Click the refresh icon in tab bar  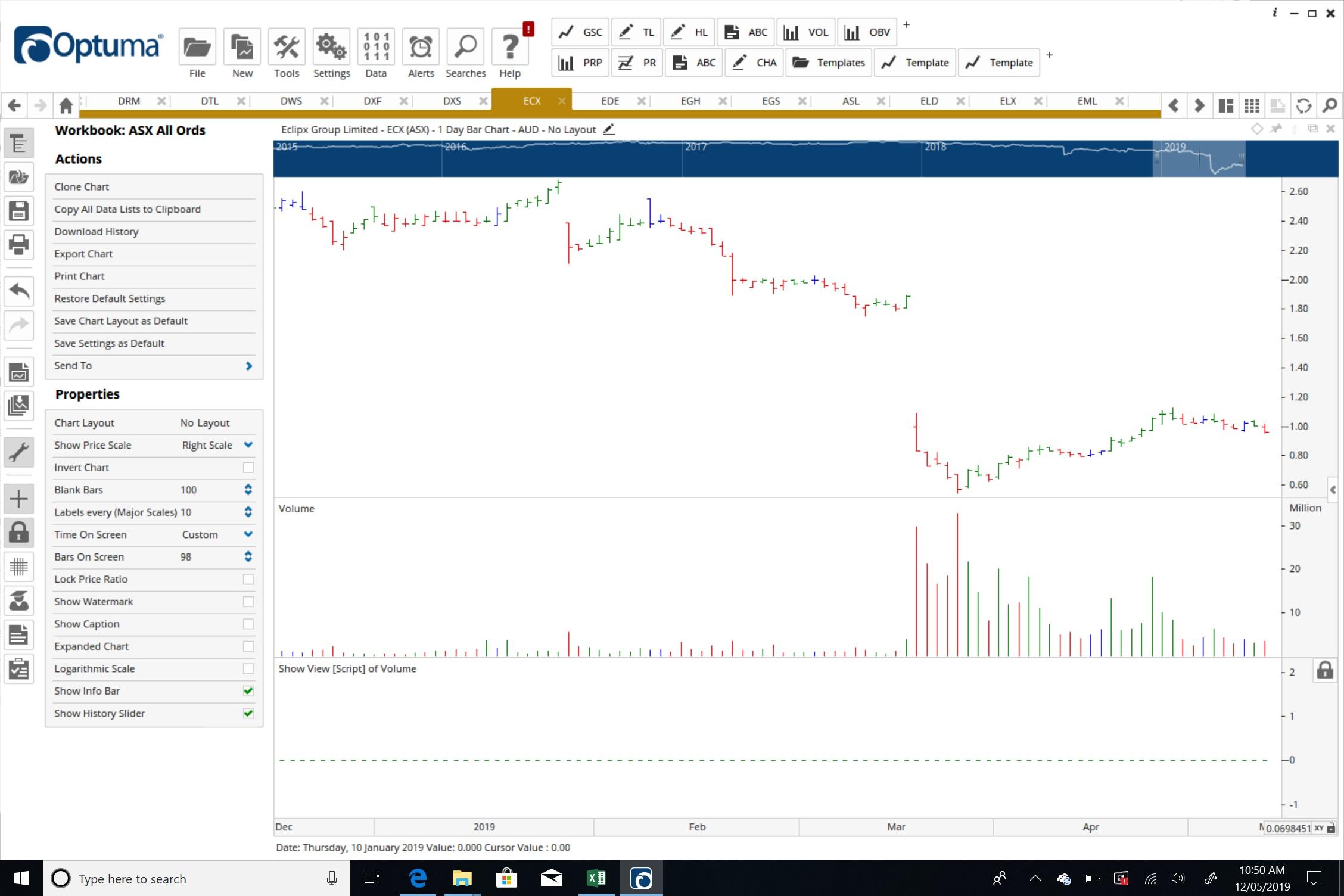1303,105
